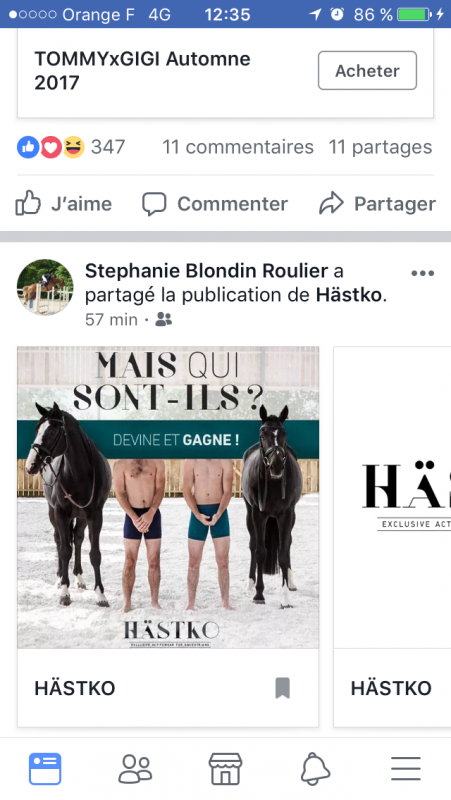Open the Marketplace tab icon

(x=226, y=768)
